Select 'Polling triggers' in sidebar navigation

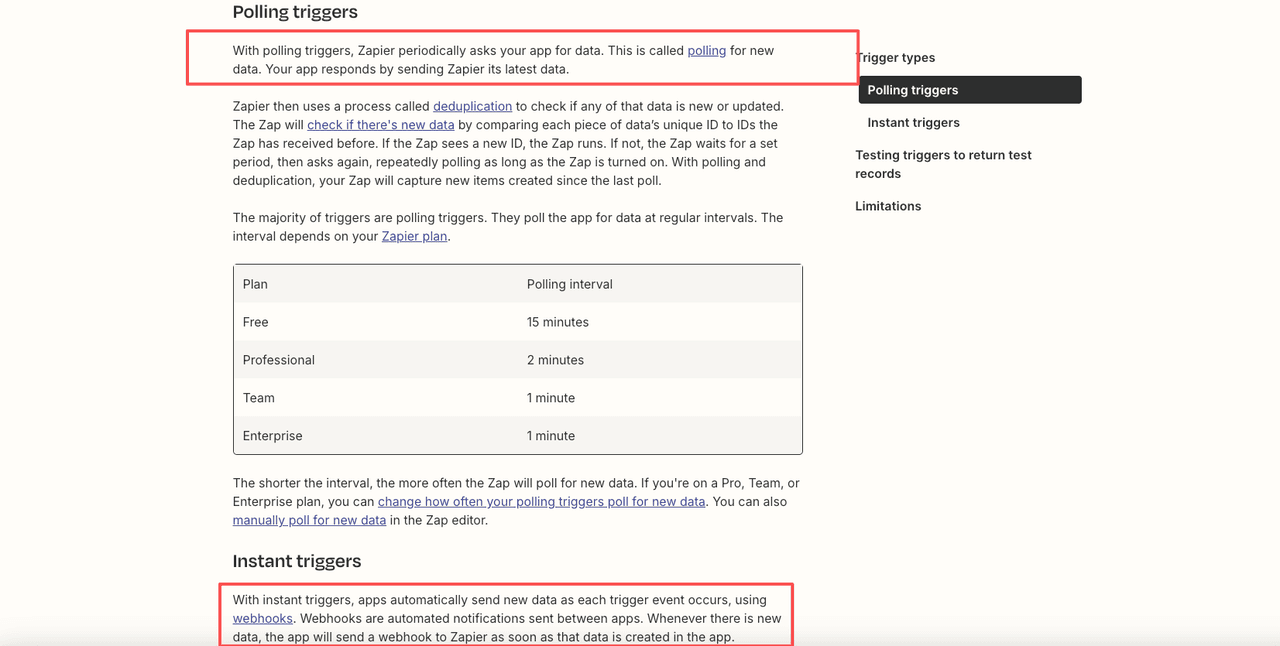(x=969, y=90)
